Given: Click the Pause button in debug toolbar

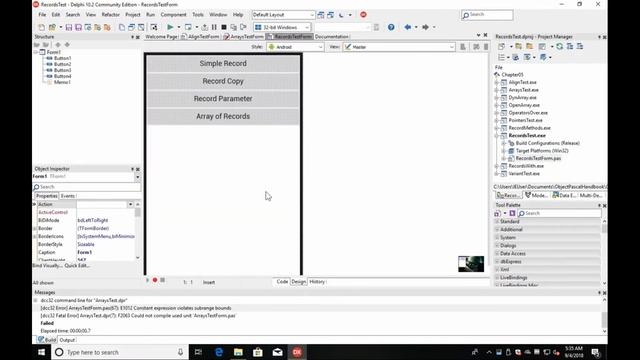Looking at the screenshot, I should (x=214, y=27).
